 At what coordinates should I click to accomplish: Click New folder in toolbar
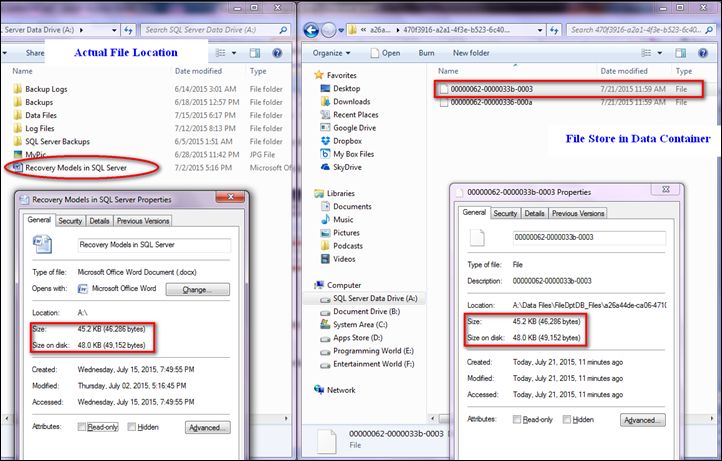(x=471, y=53)
